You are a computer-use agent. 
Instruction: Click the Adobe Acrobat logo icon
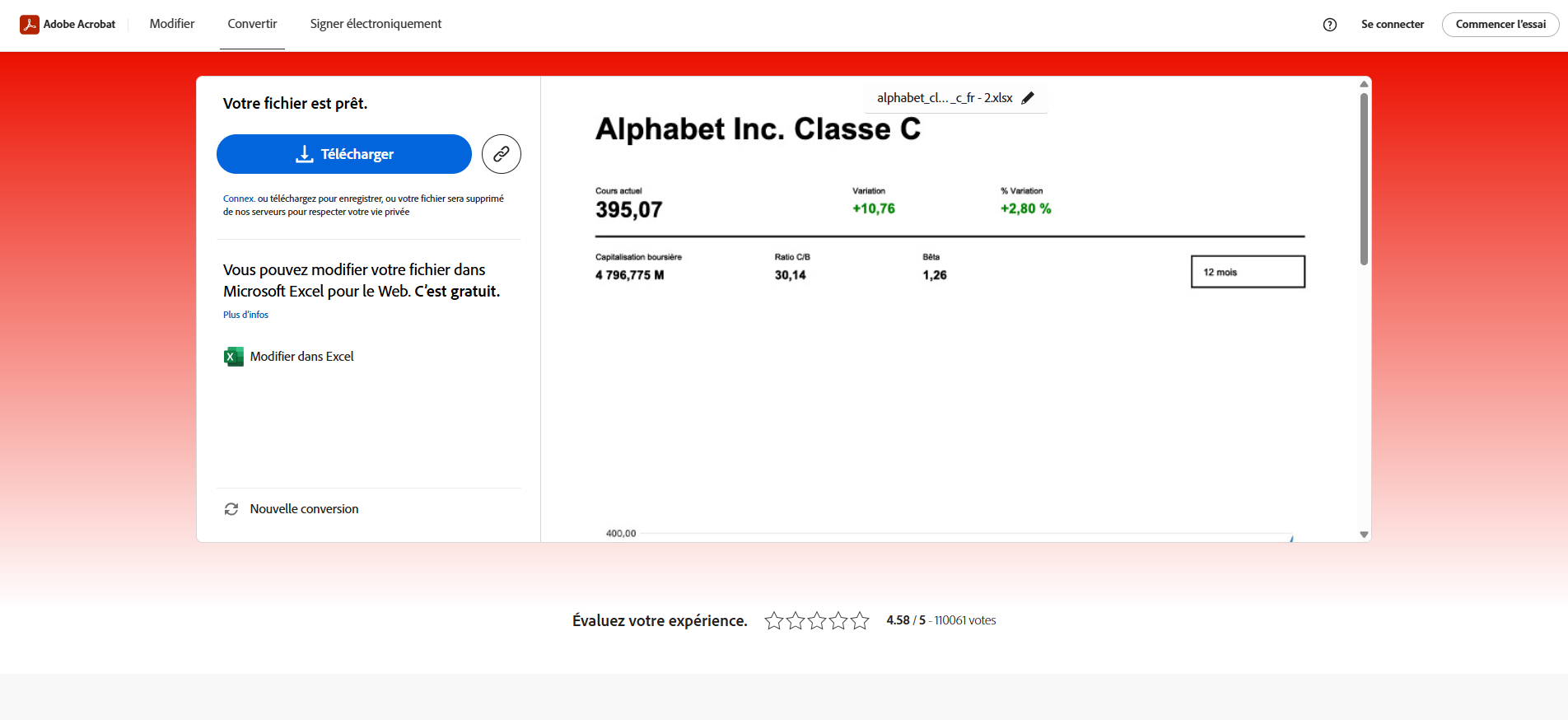click(30, 25)
